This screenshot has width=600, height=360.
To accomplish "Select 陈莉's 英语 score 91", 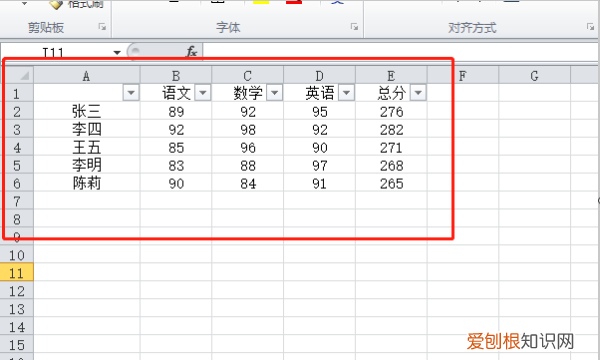I will tap(320, 183).
